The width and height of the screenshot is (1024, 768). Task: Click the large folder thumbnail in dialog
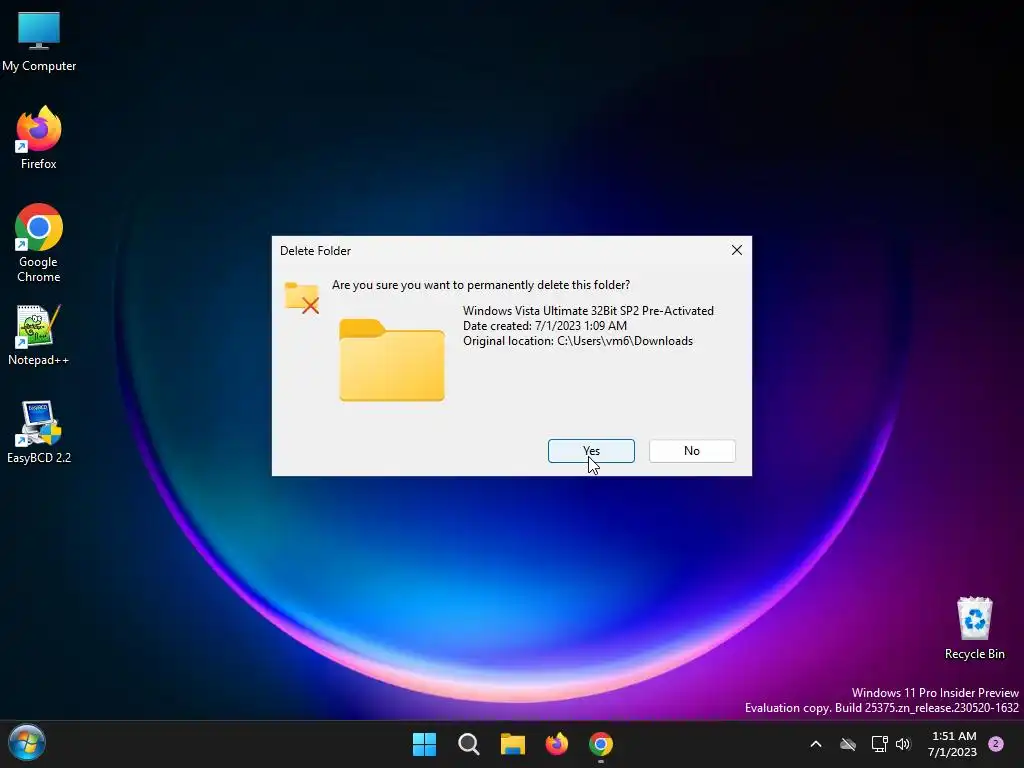(x=392, y=359)
